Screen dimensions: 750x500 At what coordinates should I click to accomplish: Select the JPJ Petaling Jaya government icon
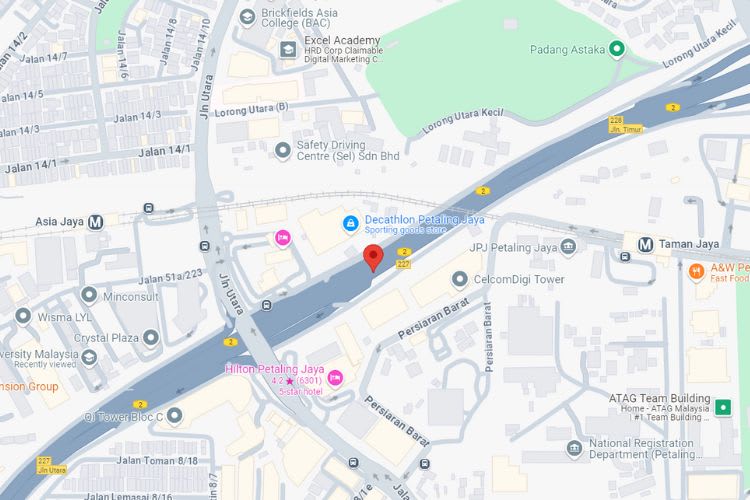(568, 247)
